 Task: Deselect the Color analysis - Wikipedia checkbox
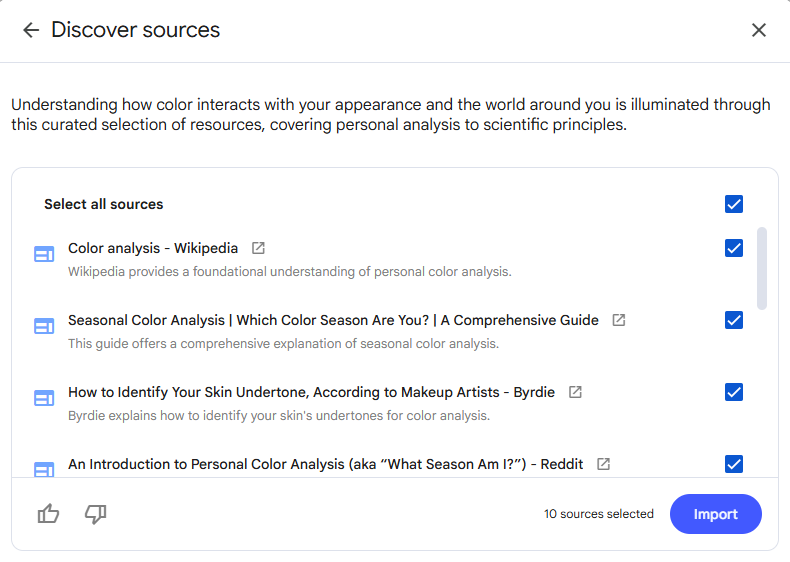[x=734, y=248]
